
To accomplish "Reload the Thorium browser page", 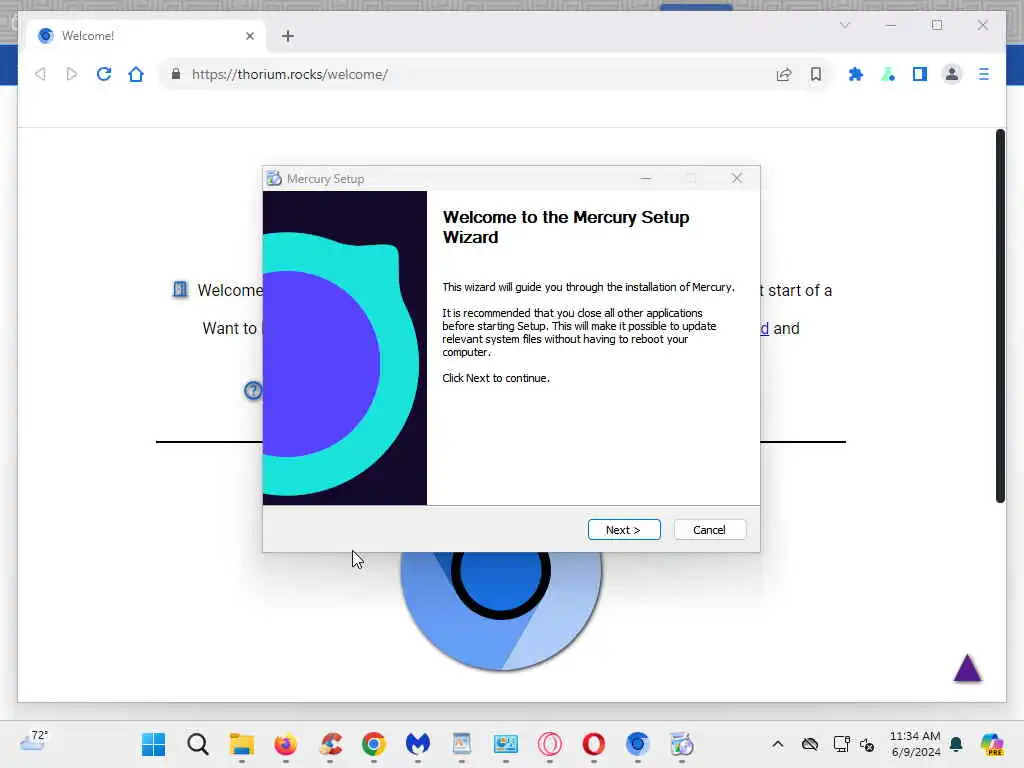I will point(104,74).
